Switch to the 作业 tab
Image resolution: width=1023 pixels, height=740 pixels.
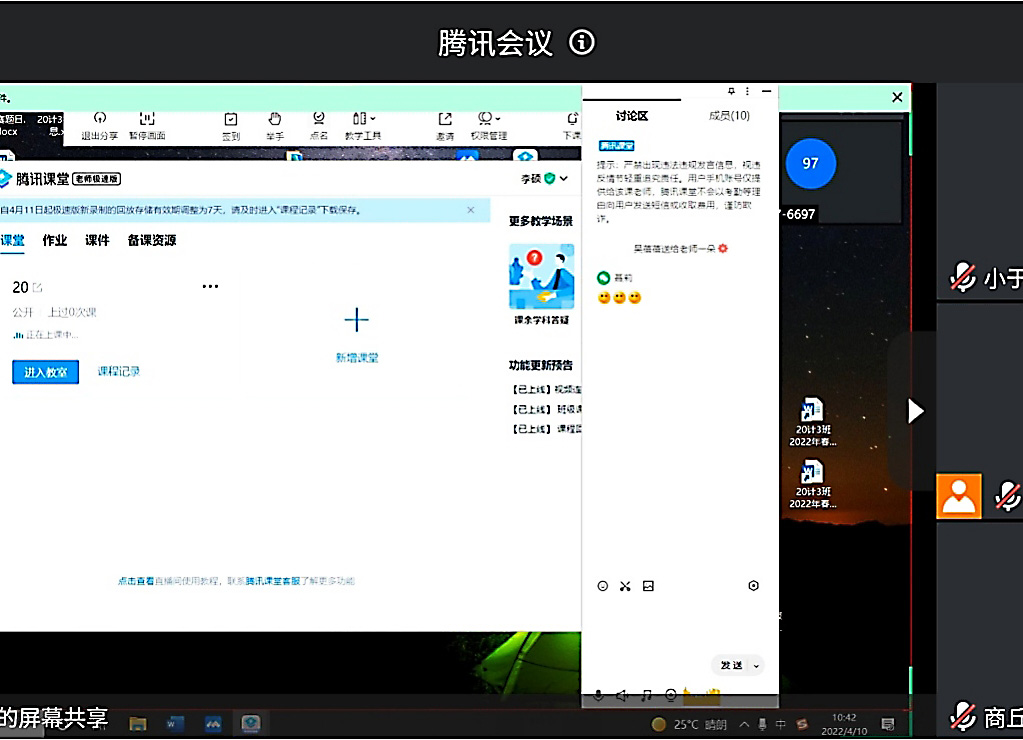(55, 240)
